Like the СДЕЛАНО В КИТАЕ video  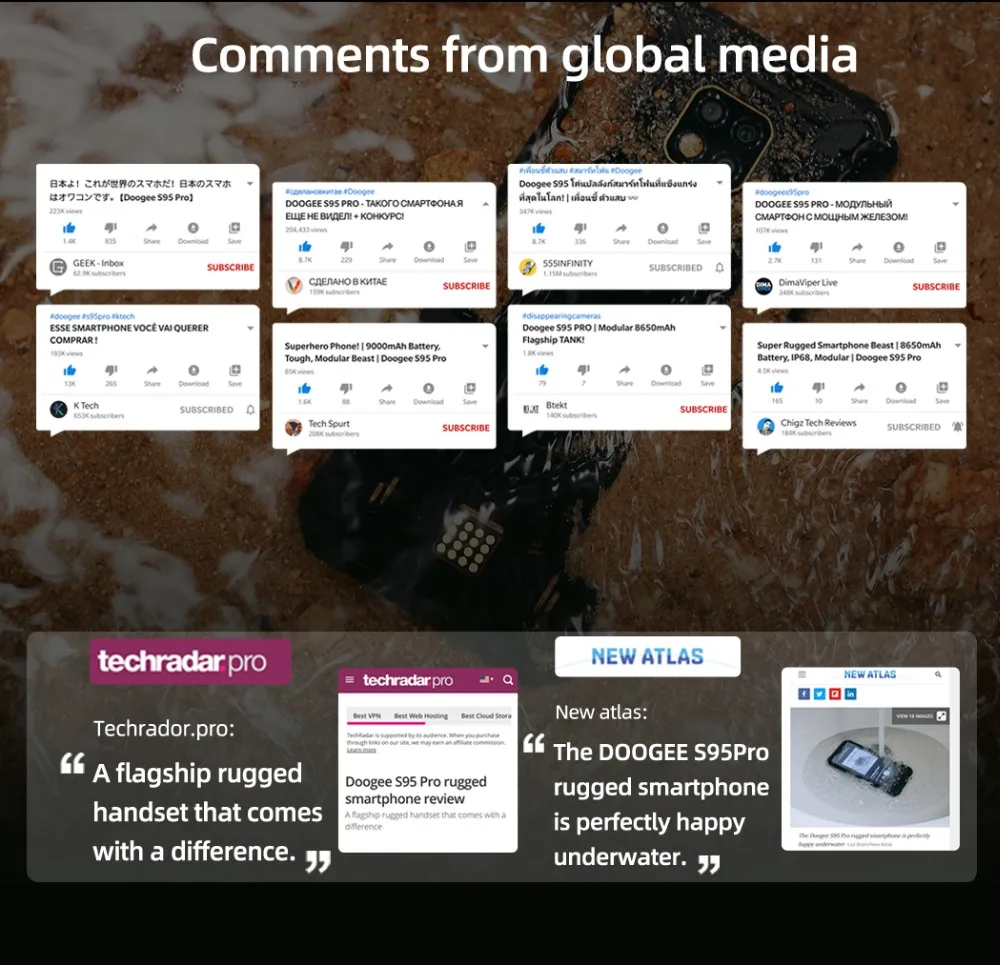pyautogui.click(x=305, y=247)
